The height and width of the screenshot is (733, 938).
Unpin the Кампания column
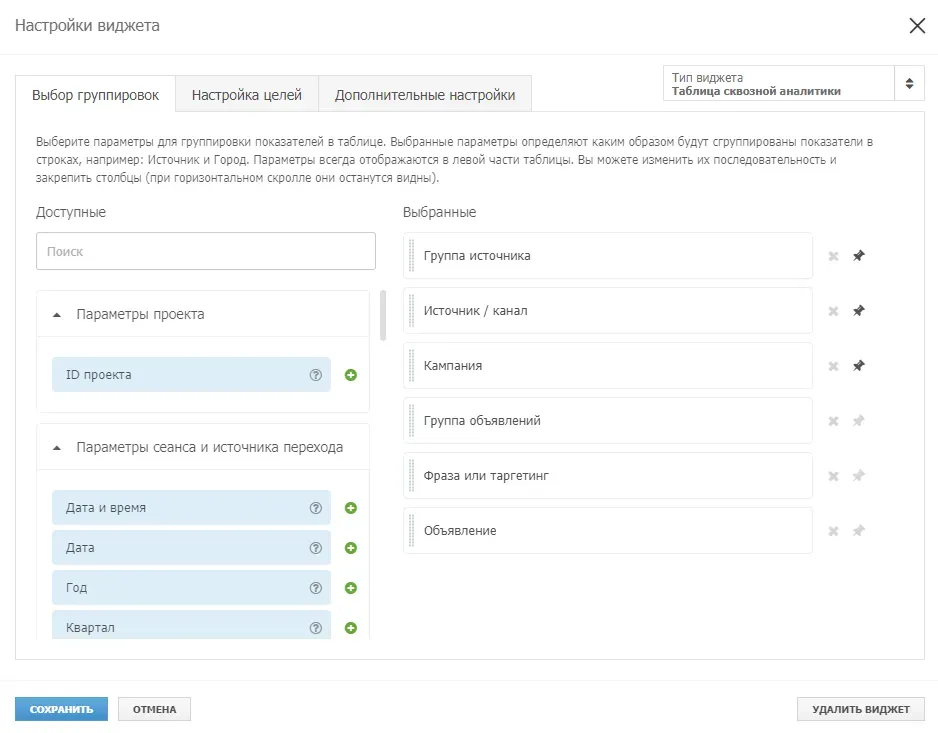[x=858, y=366]
